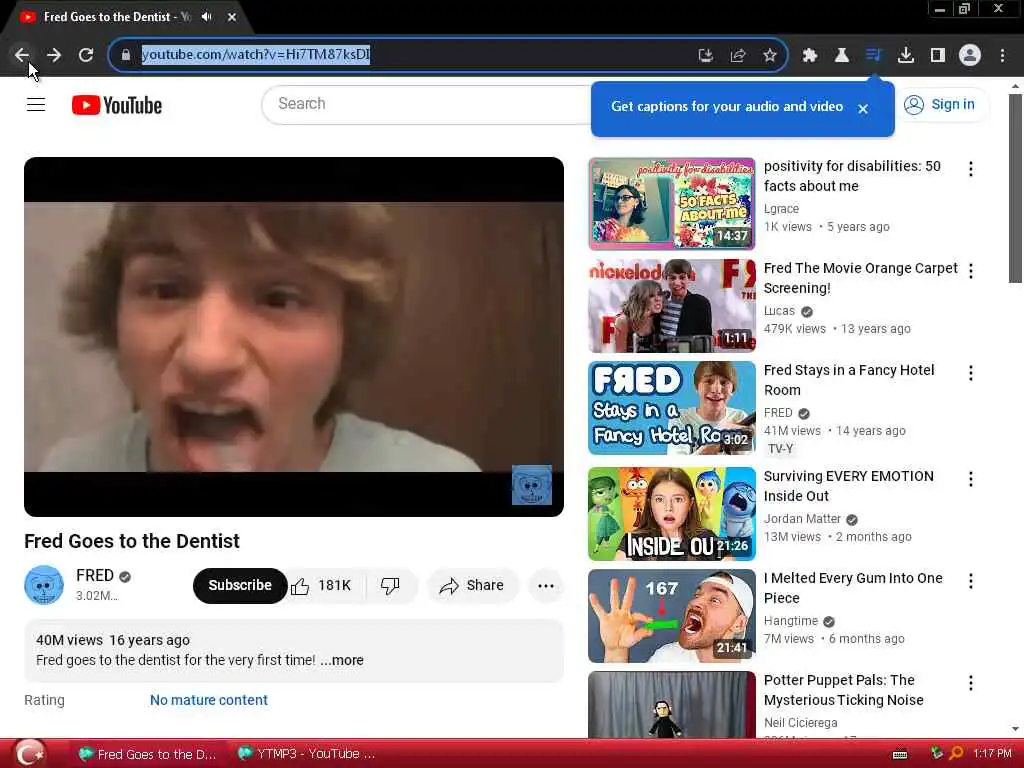Image resolution: width=1024 pixels, height=768 pixels.
Task: Open positivity for disabilities video thumbnail
Action: tap(671, 204)
